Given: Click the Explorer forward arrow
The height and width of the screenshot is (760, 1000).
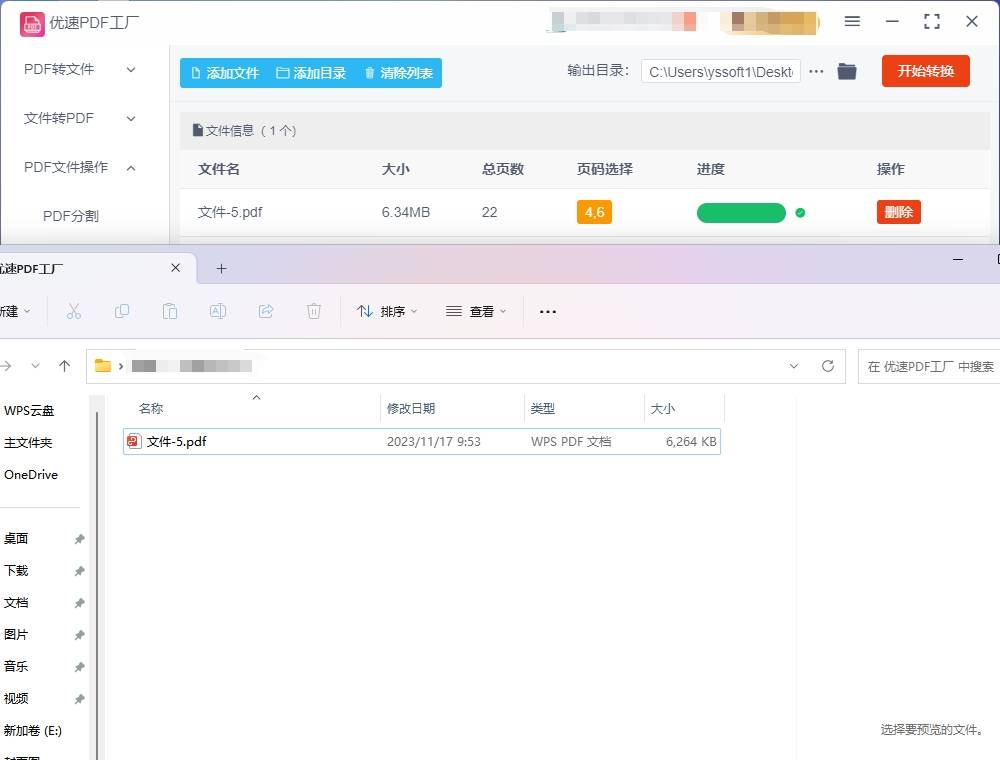Looking at the screenshot, I should point(6,366).
